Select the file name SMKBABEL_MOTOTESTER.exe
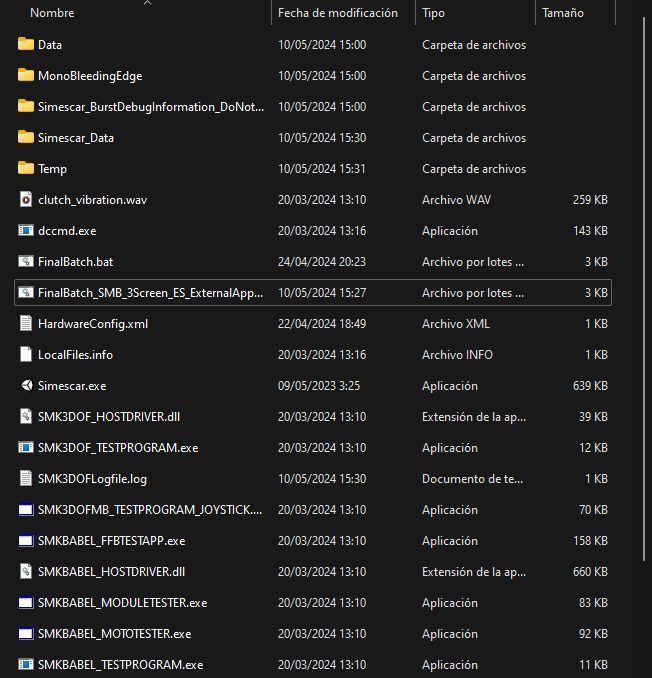This screenshot has width=652, height=678. pos(115,634)
